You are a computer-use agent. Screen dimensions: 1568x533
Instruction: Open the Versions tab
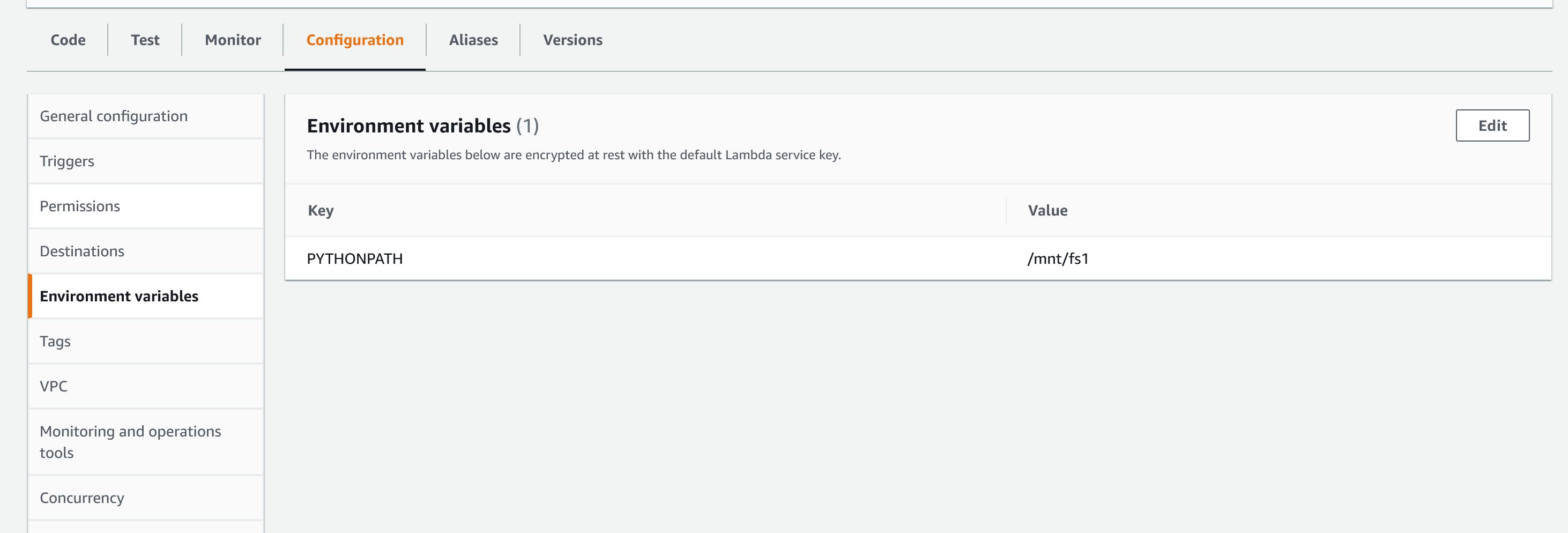[572, 40]
